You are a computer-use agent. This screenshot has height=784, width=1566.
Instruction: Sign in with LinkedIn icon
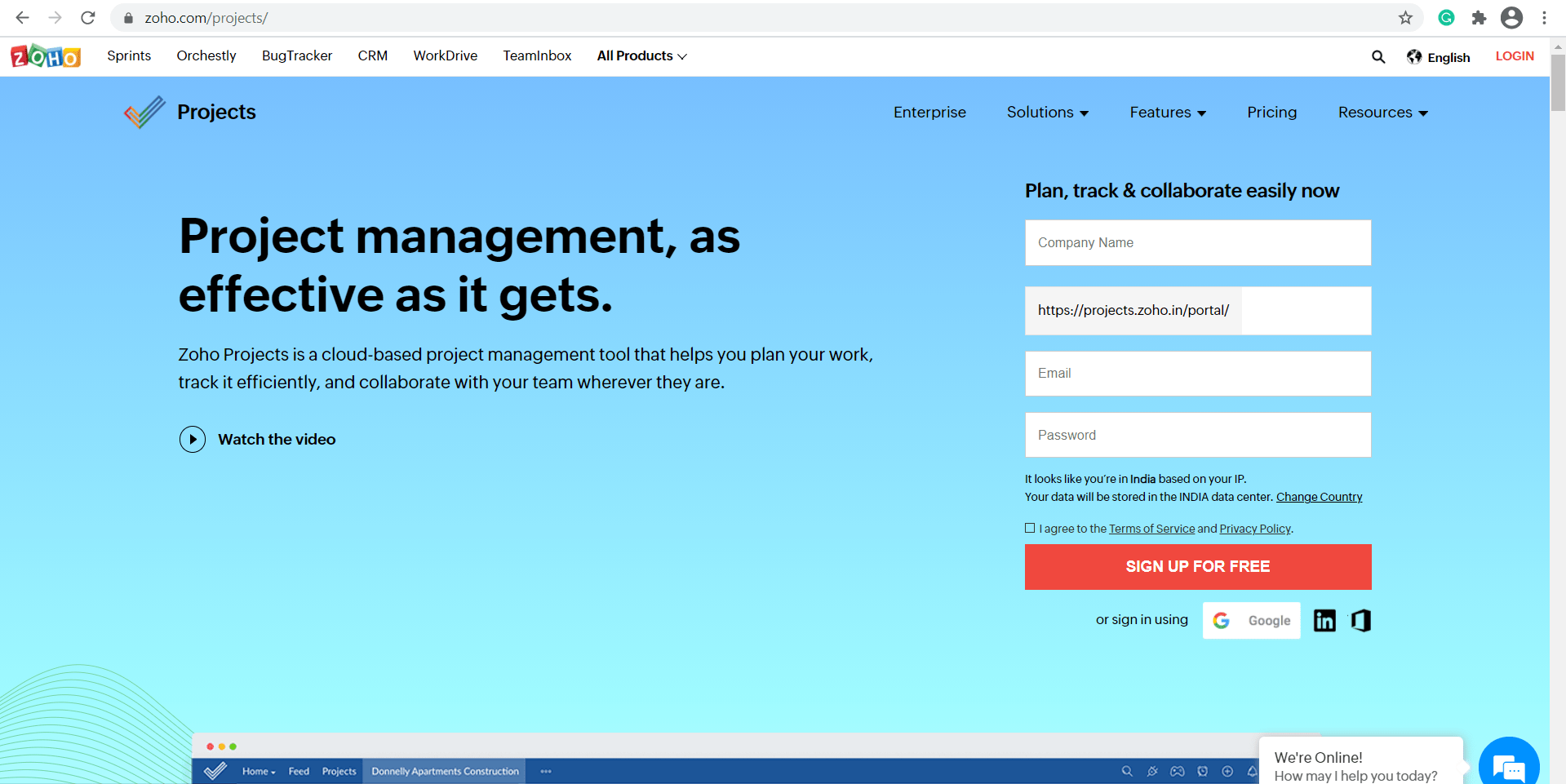click(x=1324, y=620)
